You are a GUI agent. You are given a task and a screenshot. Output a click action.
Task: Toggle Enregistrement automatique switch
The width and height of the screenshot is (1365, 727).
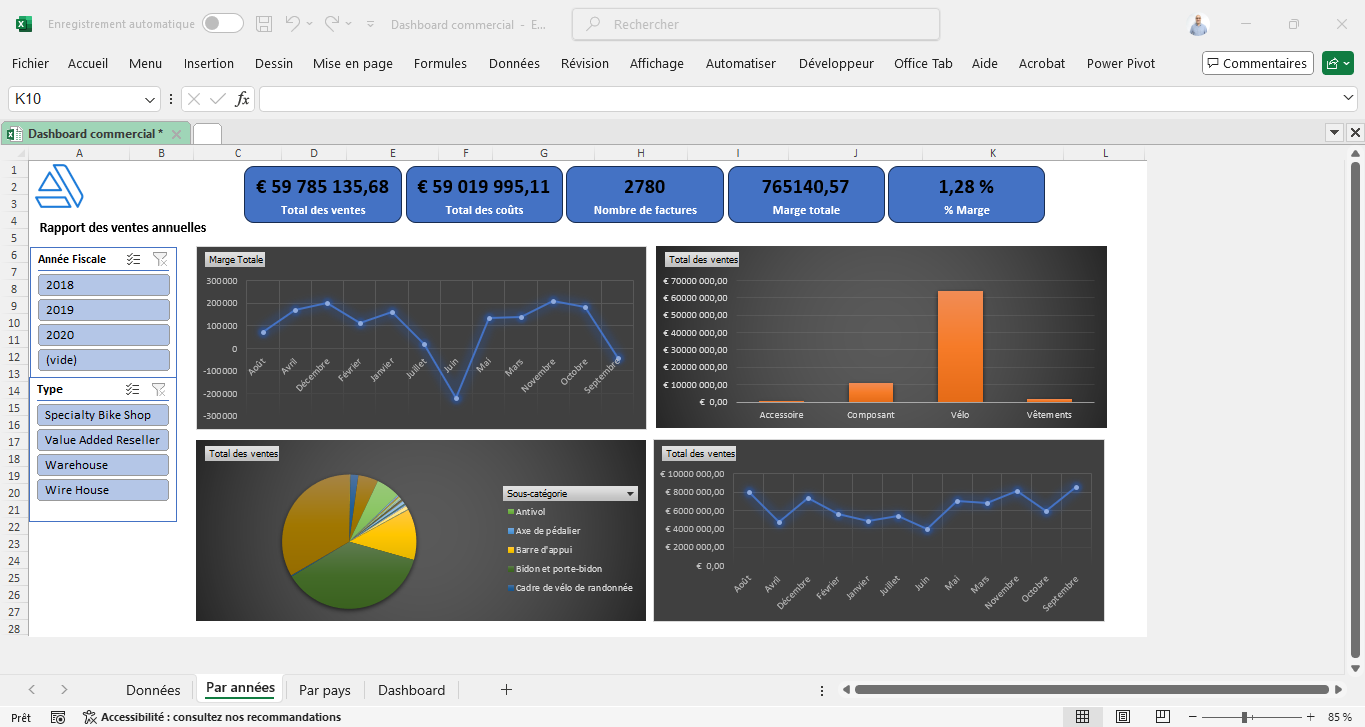[222, 24]
